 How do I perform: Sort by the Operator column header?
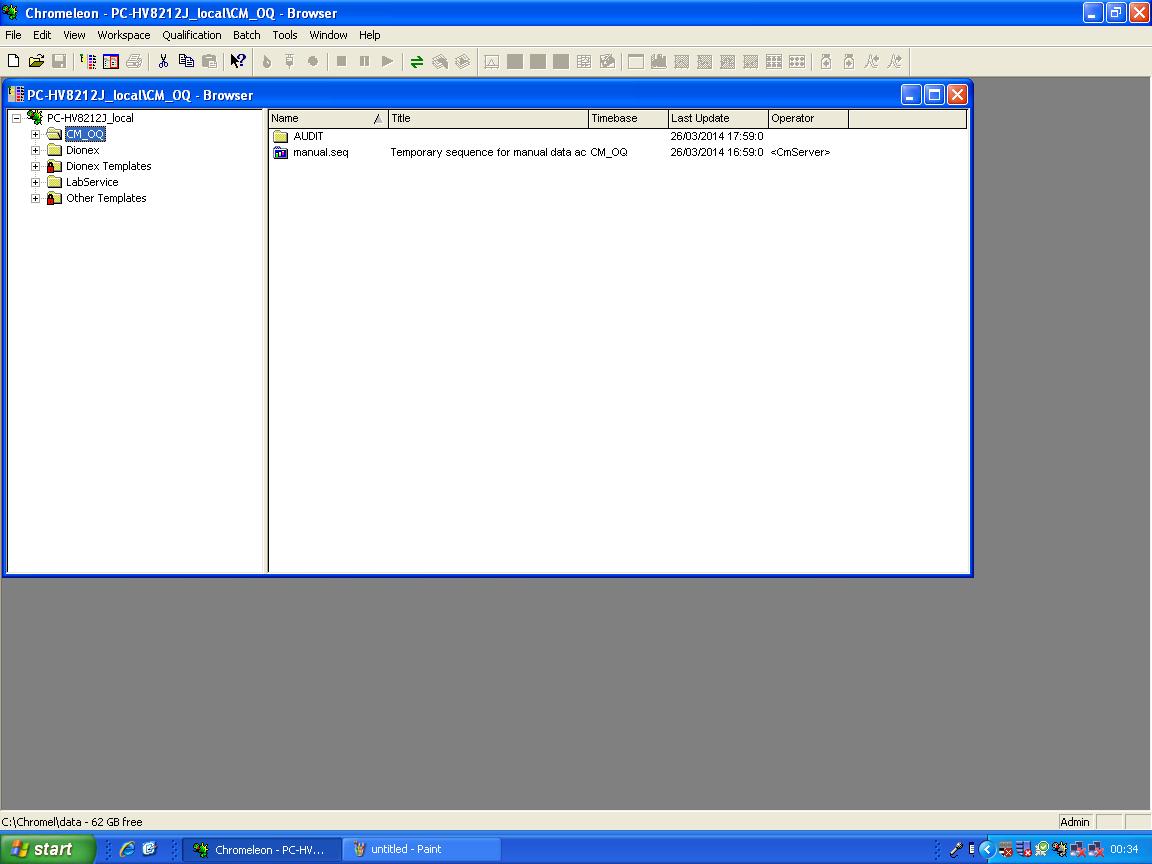coord(809,118)
